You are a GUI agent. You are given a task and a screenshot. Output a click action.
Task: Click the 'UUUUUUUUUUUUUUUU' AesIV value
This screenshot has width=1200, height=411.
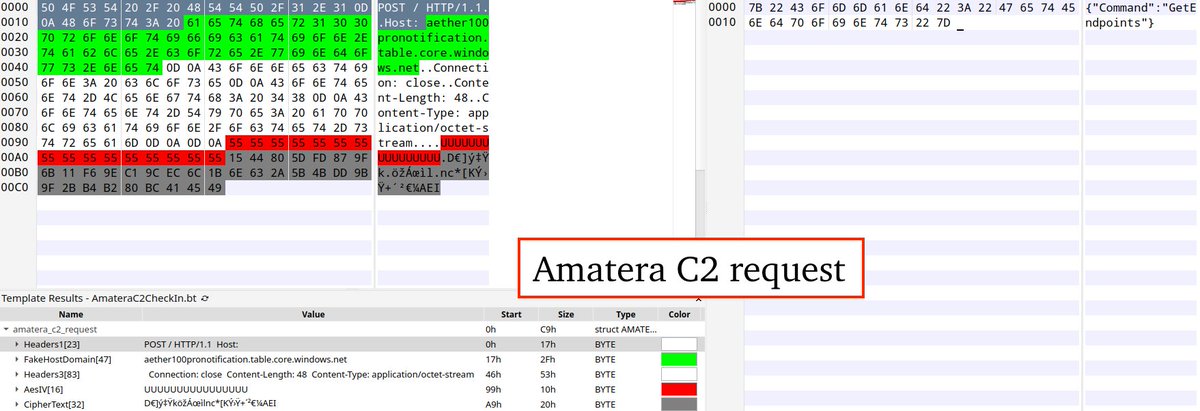[x=197, y=388]
